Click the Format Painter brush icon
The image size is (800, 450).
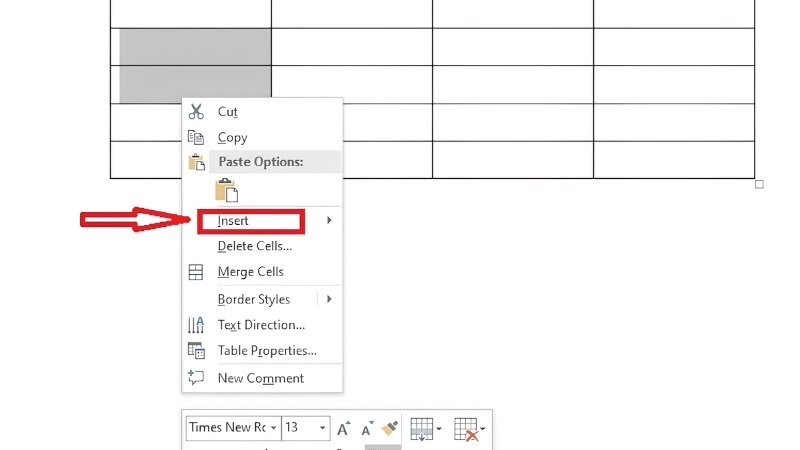point(390,428)
